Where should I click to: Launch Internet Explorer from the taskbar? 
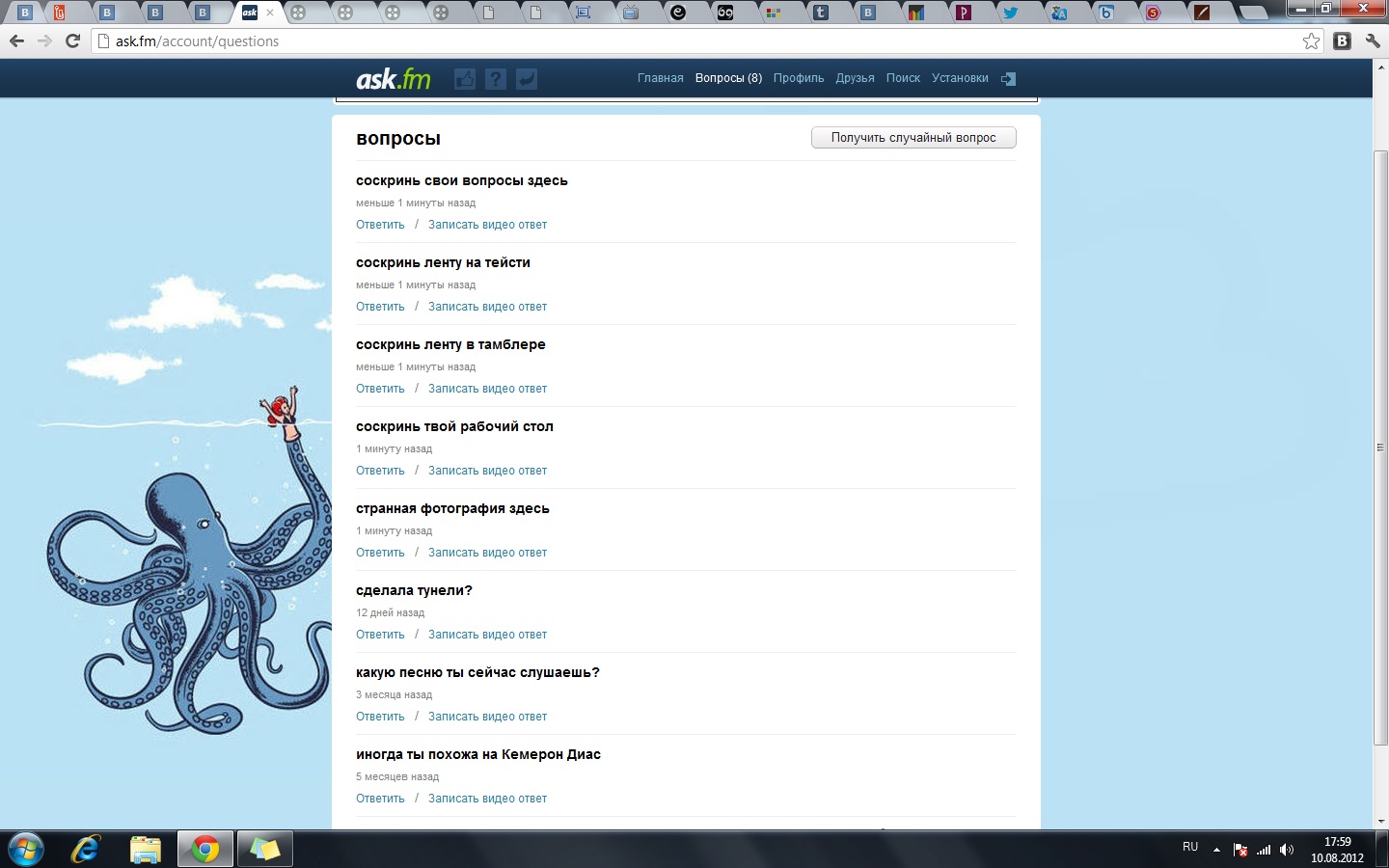tap(85, 850)
